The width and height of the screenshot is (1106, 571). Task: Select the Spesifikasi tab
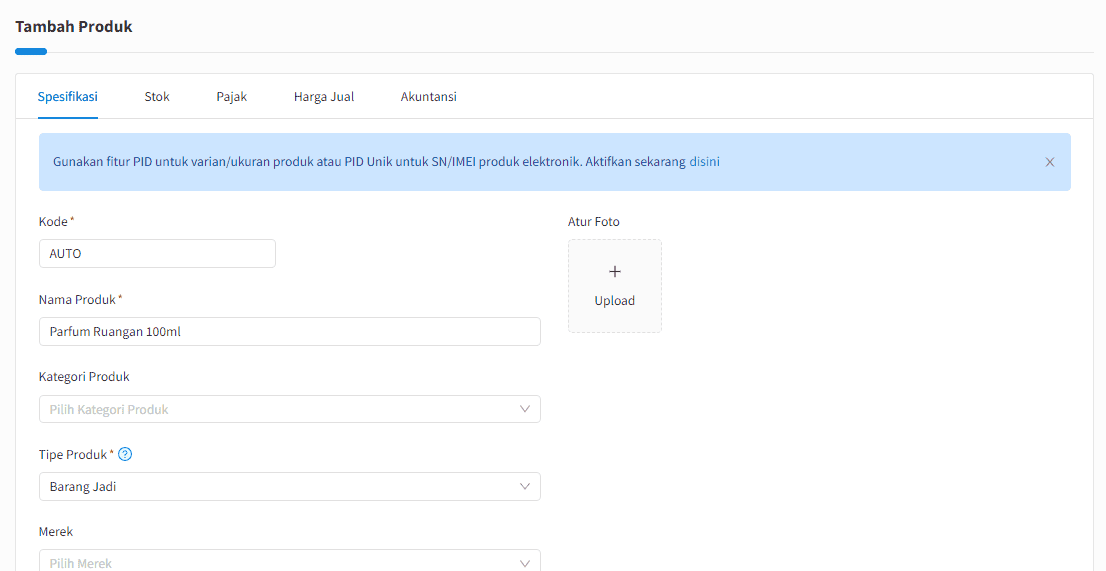[x=68, y=97]
